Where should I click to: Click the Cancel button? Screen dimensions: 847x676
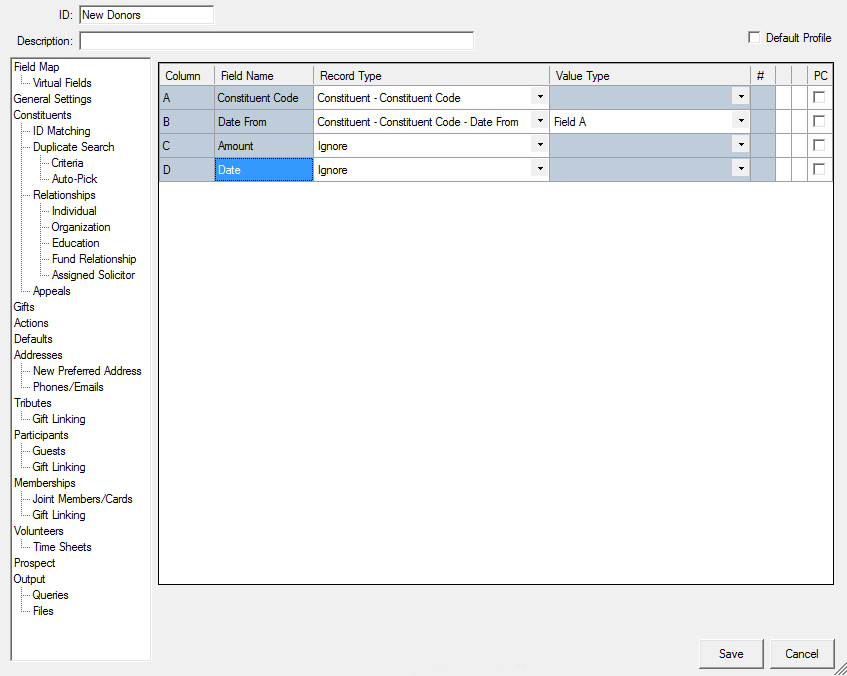click(802, 654)
